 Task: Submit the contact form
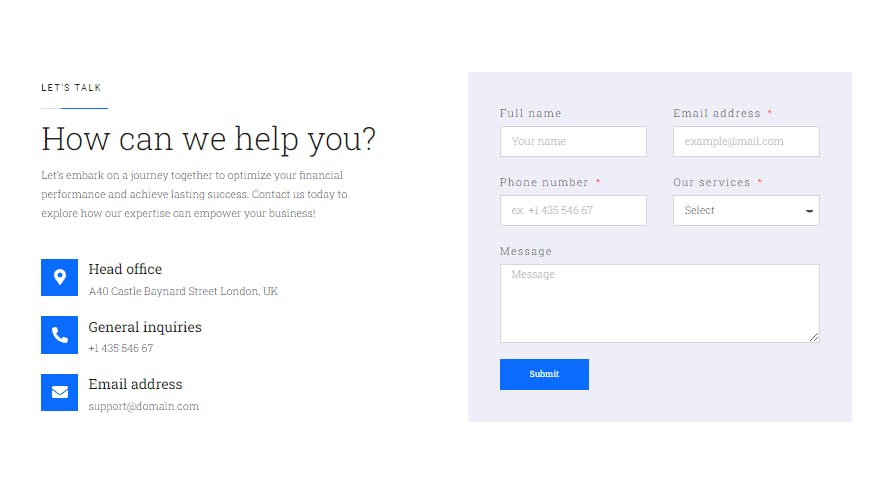coord(544,374)
